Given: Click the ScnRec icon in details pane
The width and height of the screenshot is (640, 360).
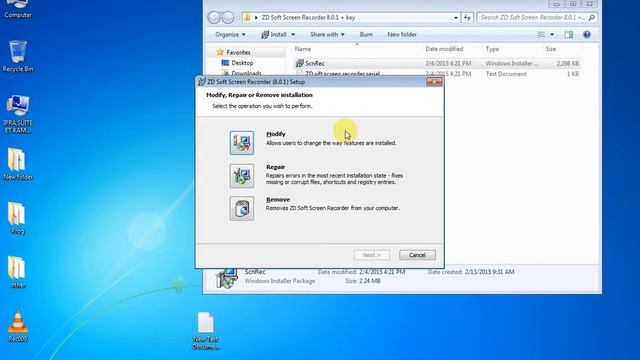Looking at the screenshot, I should (x=227, y=278).
